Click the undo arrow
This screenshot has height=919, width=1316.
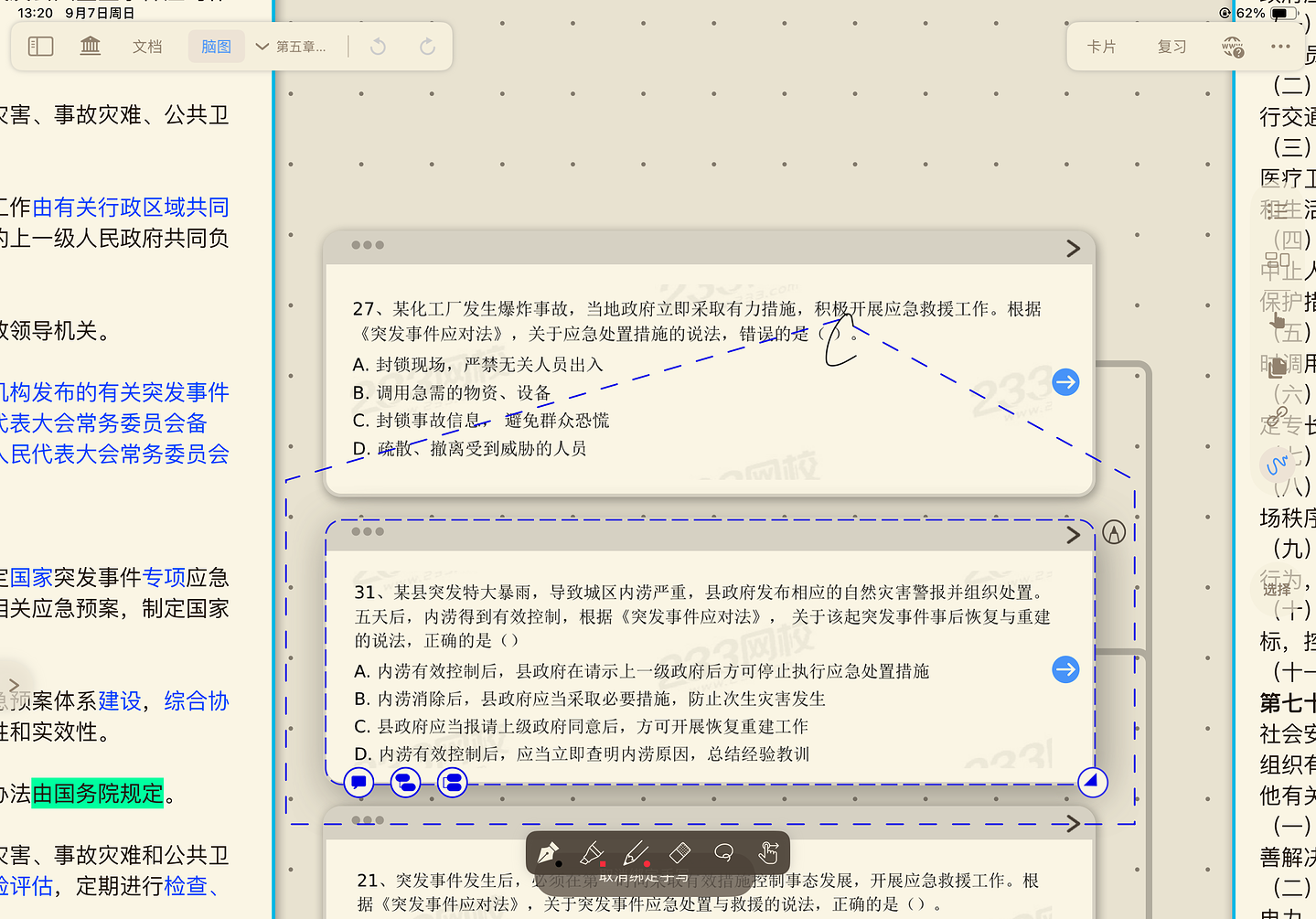point(378,47)
